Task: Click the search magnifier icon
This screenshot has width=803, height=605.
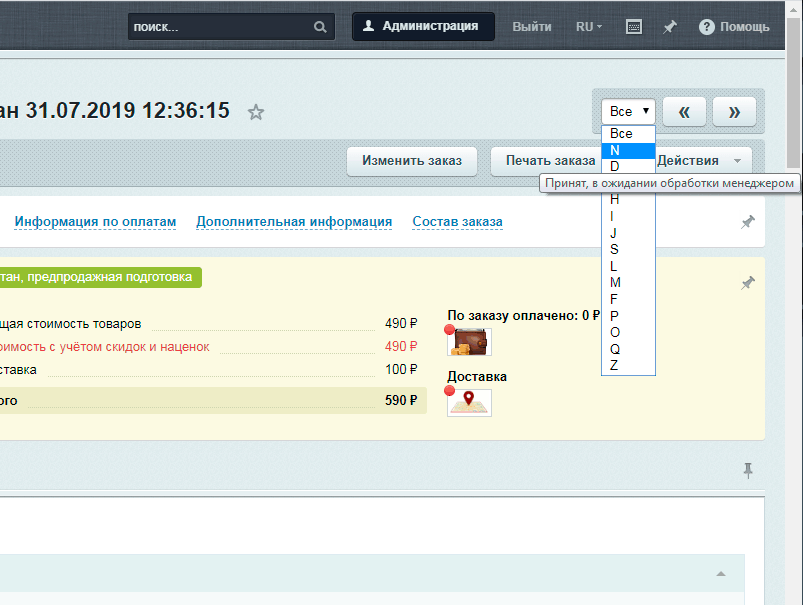Action: tap(320, 27)
